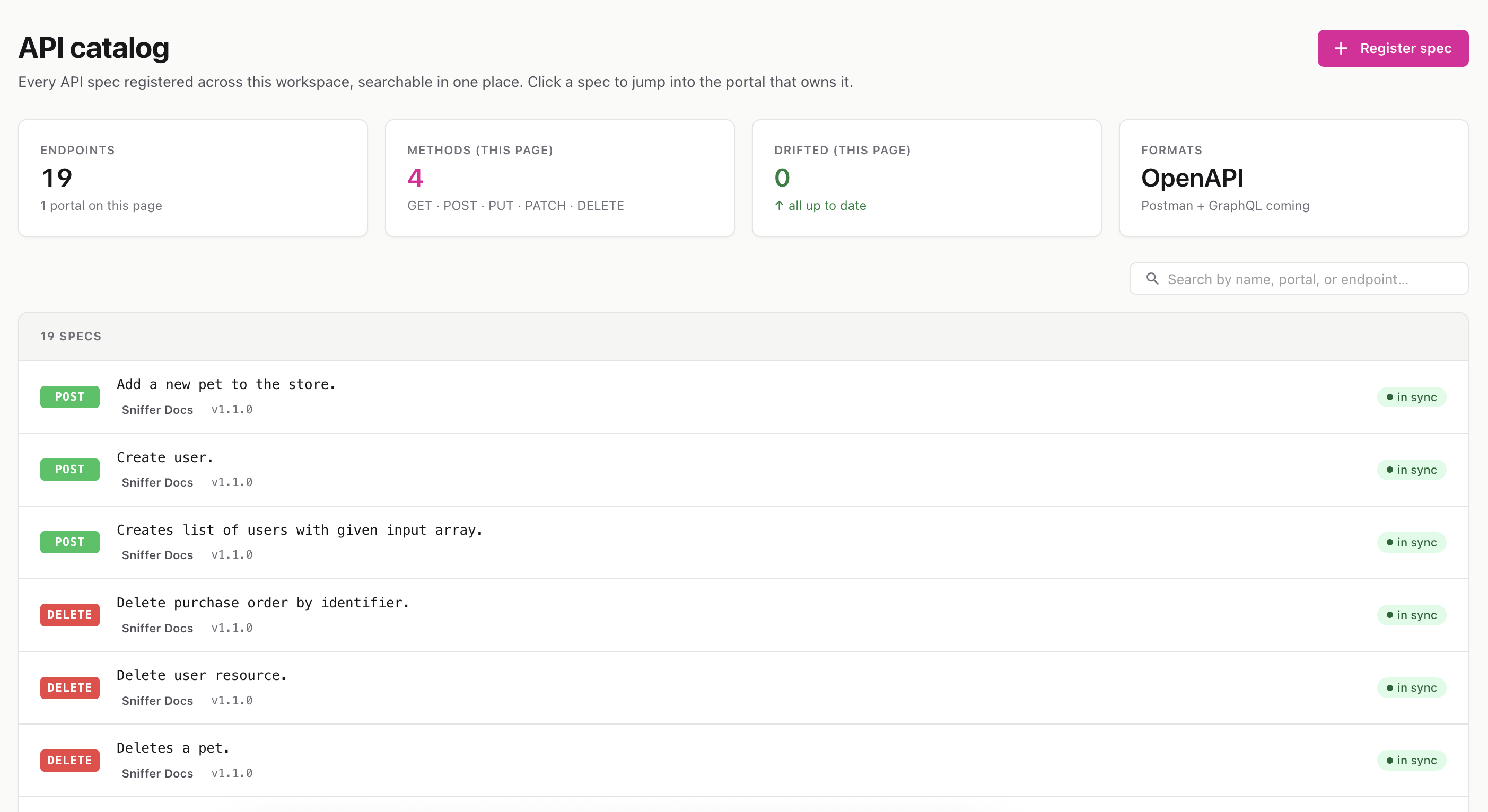
Task: Click DELETE badge for Deletes a pet
Action: (x=70, y=761)
